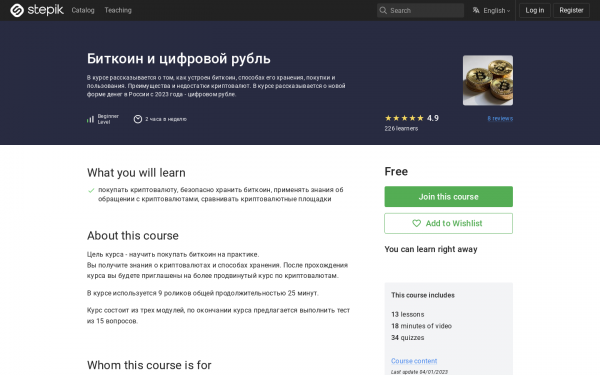The height and width of the screenshot is (375, 600).
Task: Click the 13 lessons entry
Action: pyautogui.click(x=408, y=314)
